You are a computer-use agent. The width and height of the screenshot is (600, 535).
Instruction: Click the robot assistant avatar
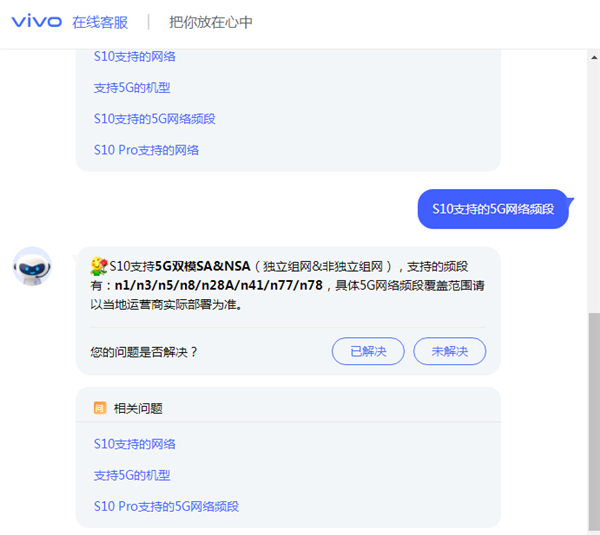(x=32, y=266)
